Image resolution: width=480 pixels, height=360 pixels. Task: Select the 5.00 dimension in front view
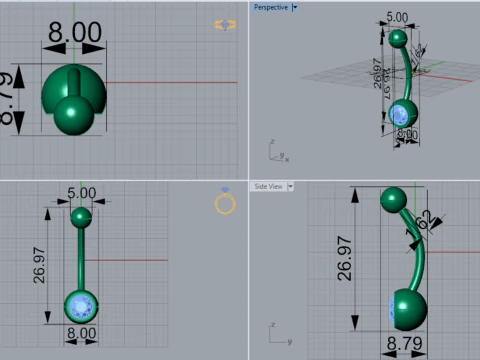coord(82,193)
